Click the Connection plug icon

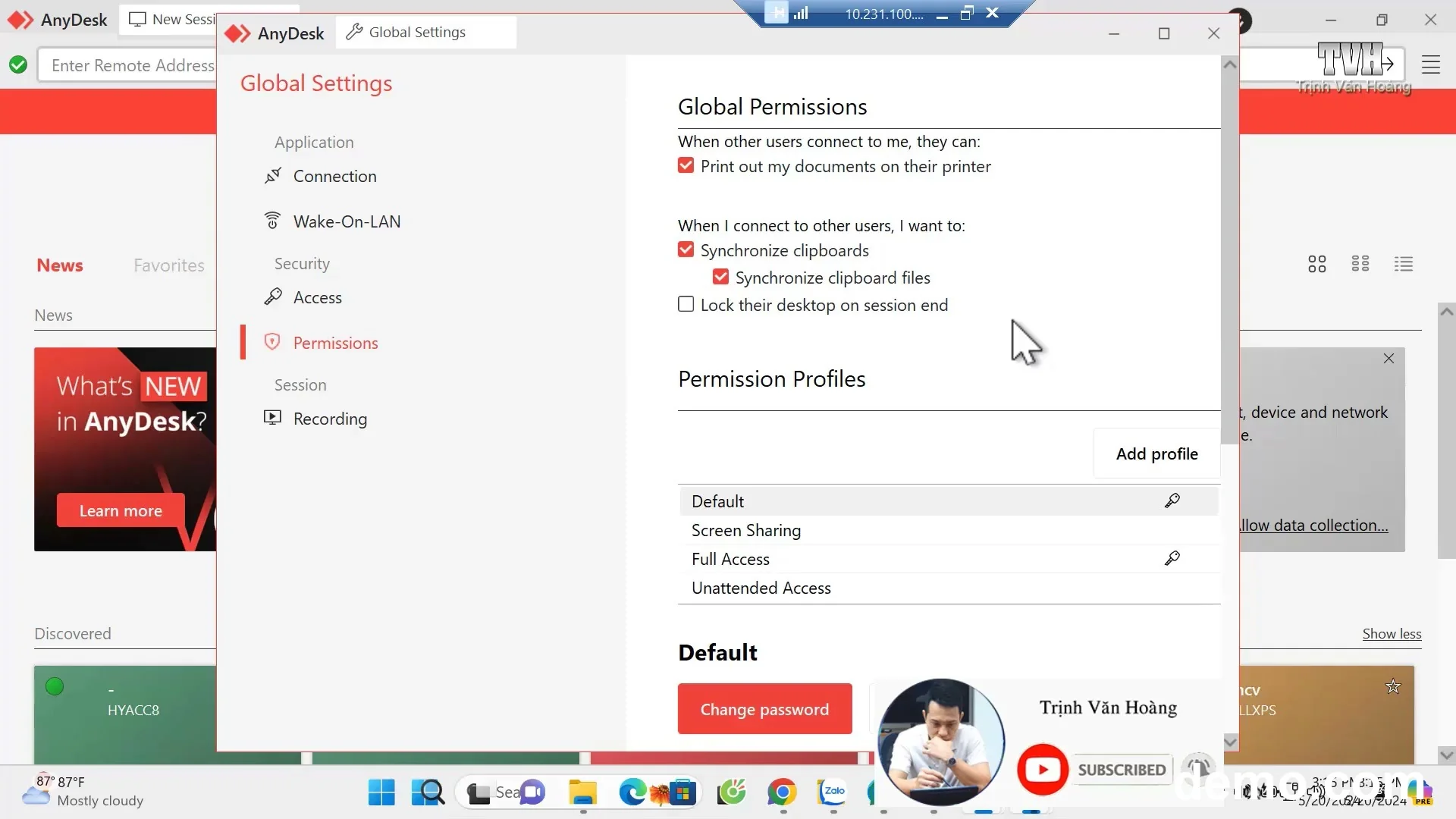click(x=273, y=176)
